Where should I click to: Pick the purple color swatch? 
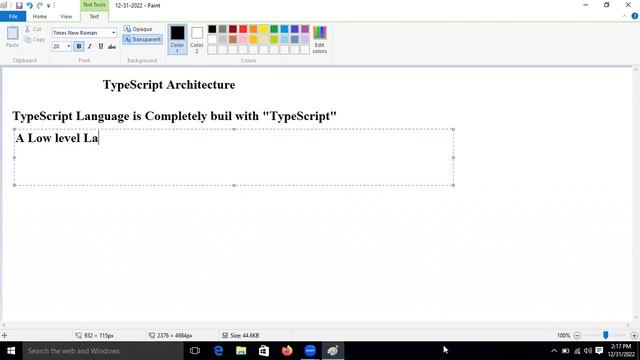305,29
